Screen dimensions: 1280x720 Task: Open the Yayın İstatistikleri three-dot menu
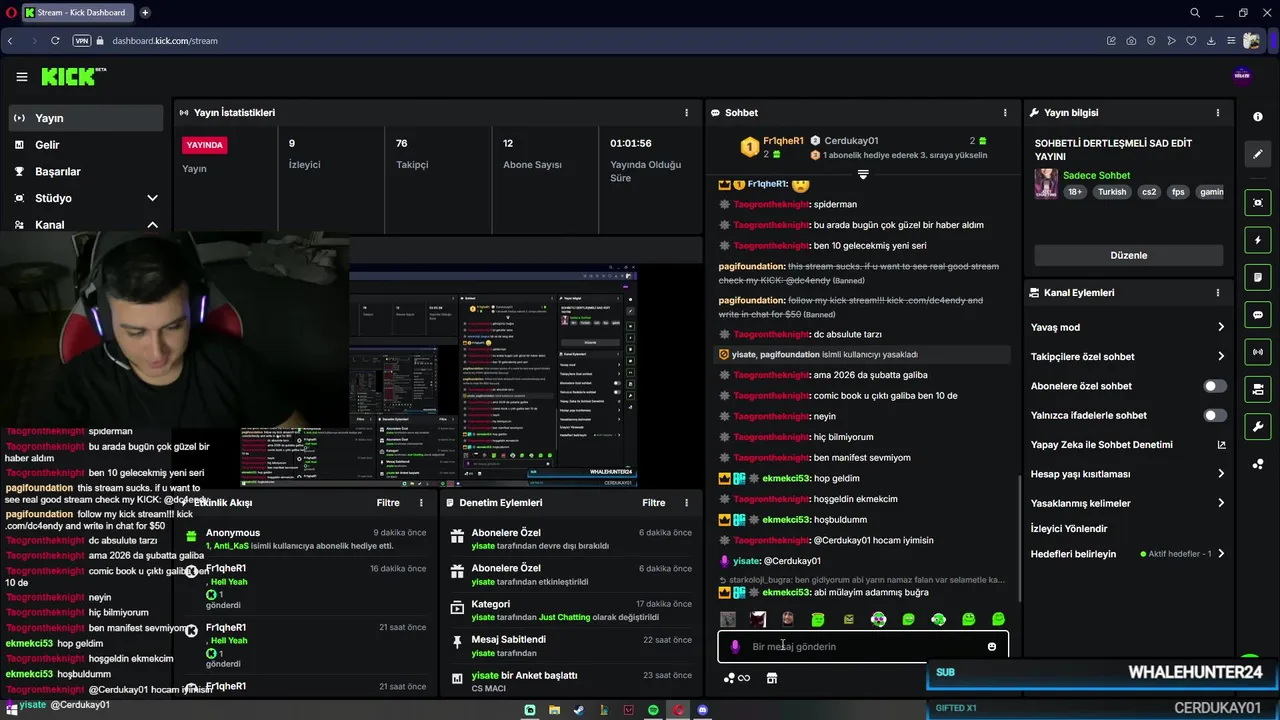[686, 113]
